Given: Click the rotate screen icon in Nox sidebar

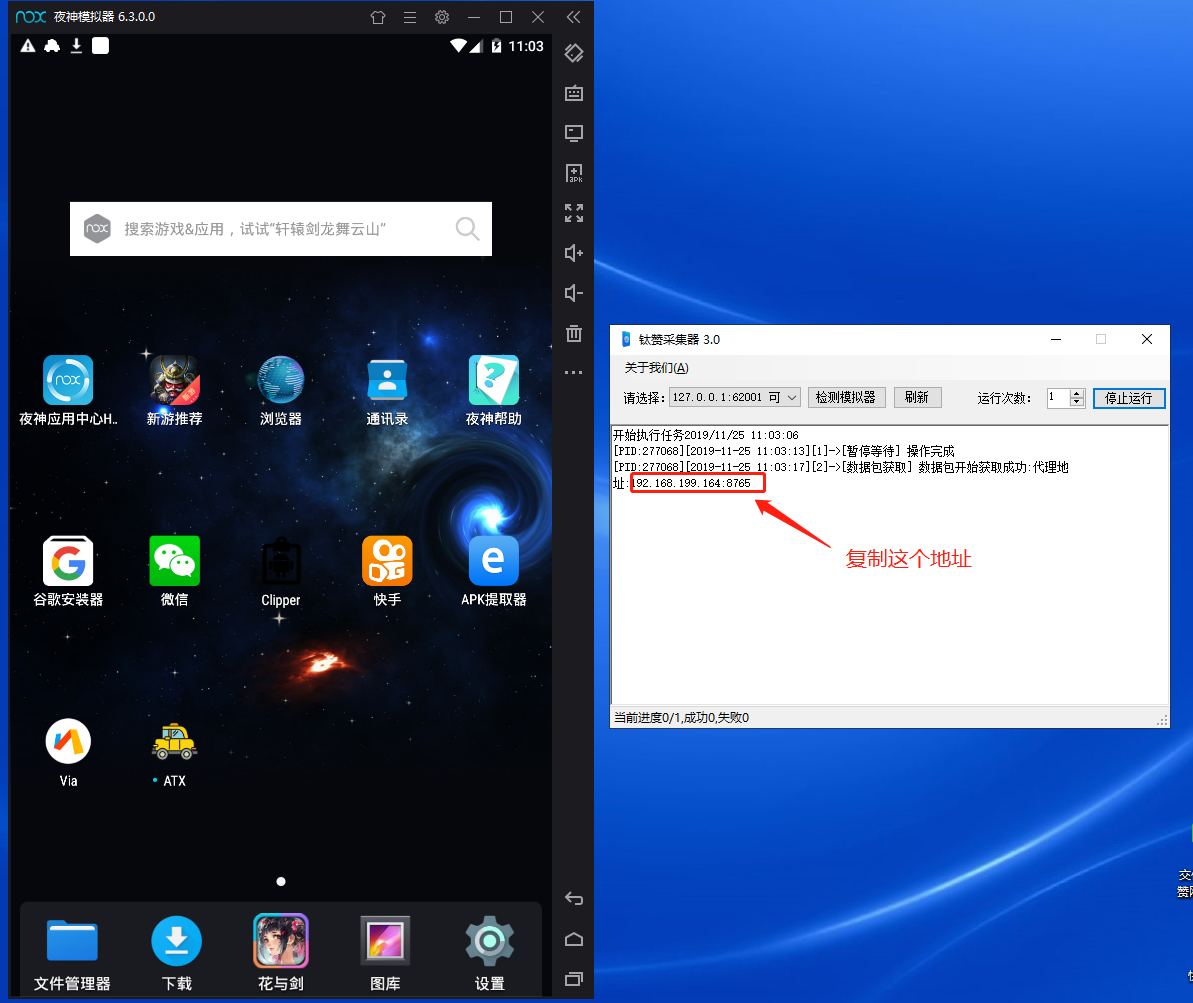Looking at the screenshot, I should [574, 53].
